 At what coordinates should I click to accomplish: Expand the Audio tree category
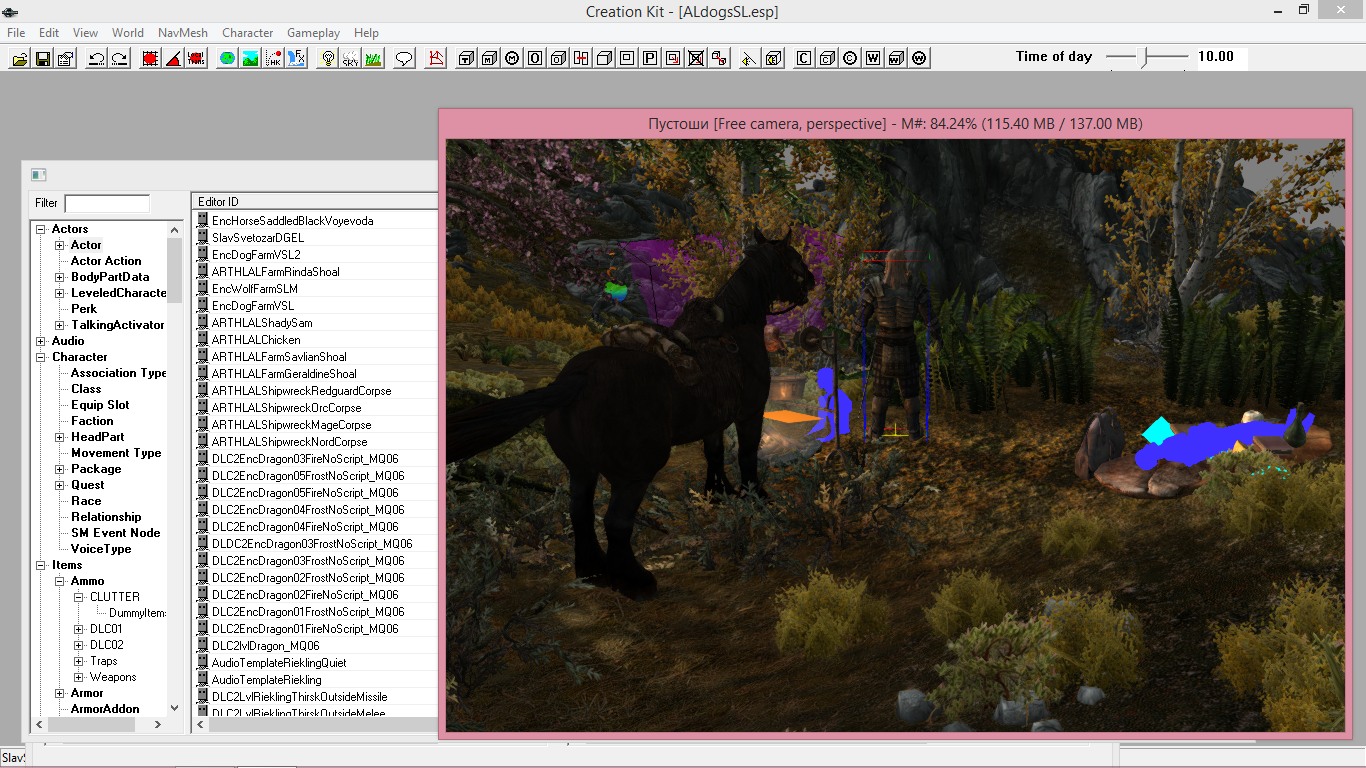point(41,341)
